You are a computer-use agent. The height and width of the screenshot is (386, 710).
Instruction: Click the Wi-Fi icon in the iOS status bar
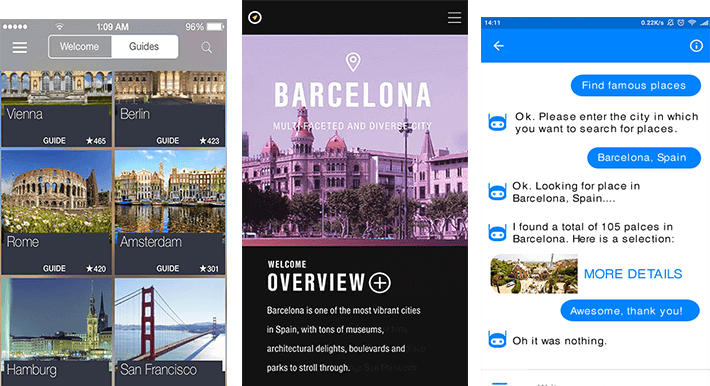click(59, 27)
